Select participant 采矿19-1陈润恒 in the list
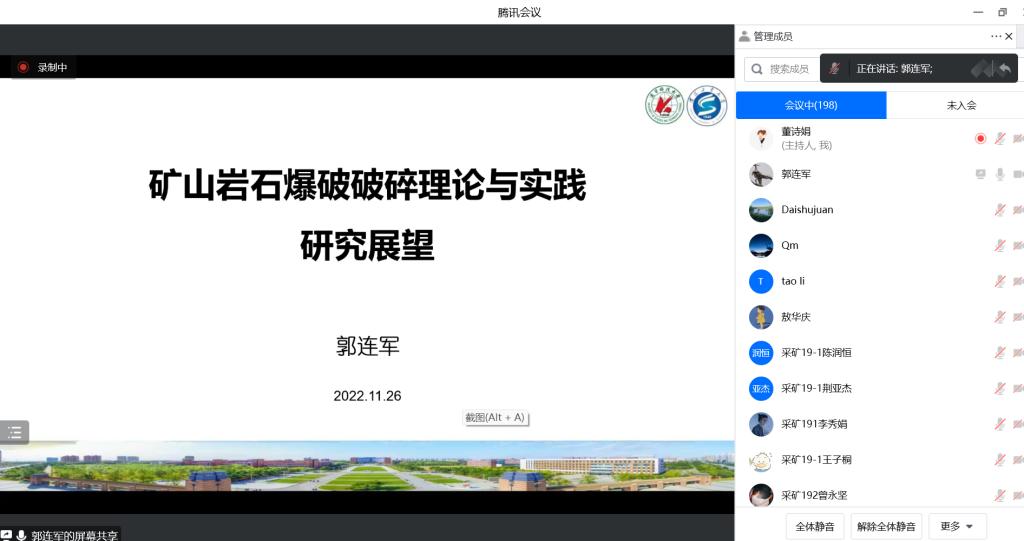The image size is (1024, 541). pyautogui.click(x=816, y=353)
